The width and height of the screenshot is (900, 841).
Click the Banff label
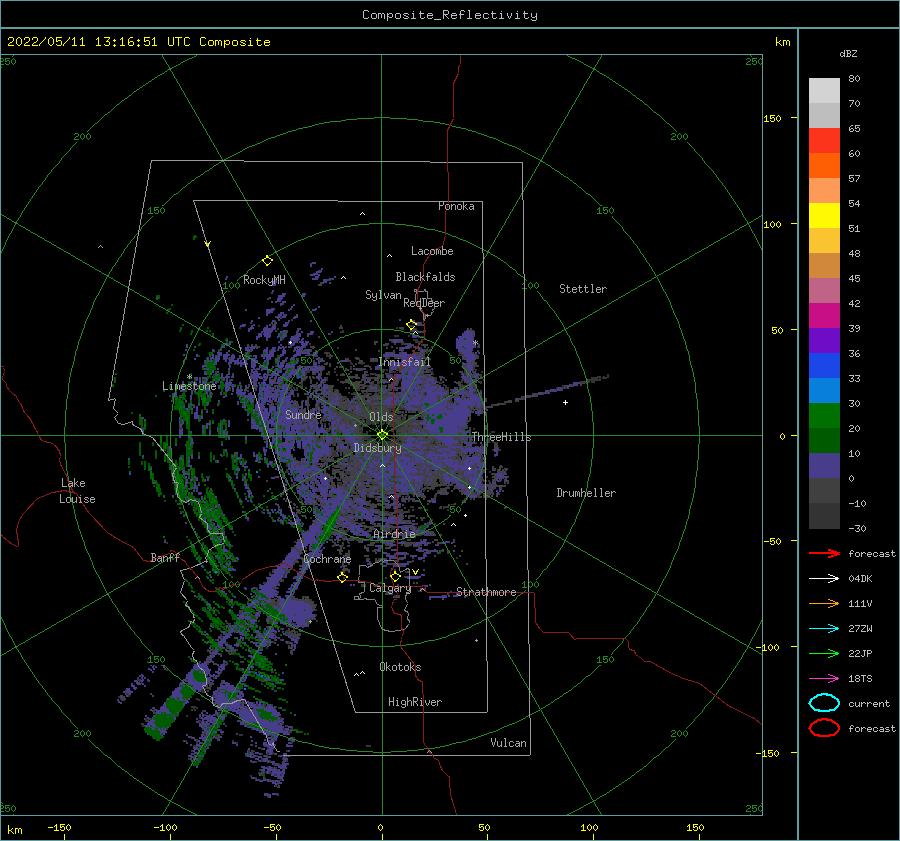click(x=165, y=557)
